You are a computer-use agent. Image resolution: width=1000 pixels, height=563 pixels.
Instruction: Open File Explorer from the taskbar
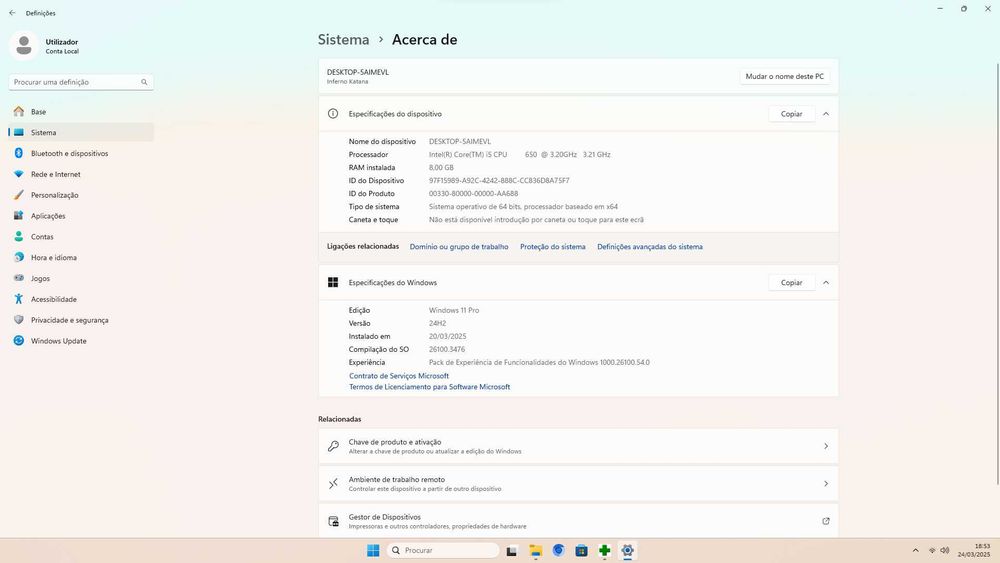point(535,551)
